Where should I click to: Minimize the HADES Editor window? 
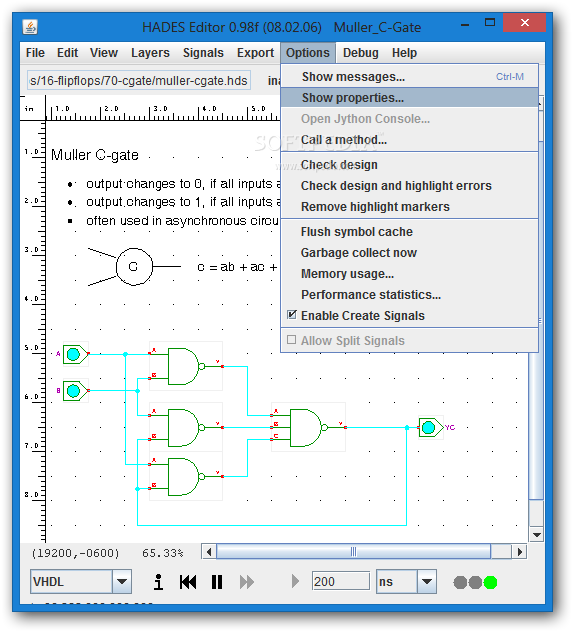pyautogui.click(x=465, y=25)
